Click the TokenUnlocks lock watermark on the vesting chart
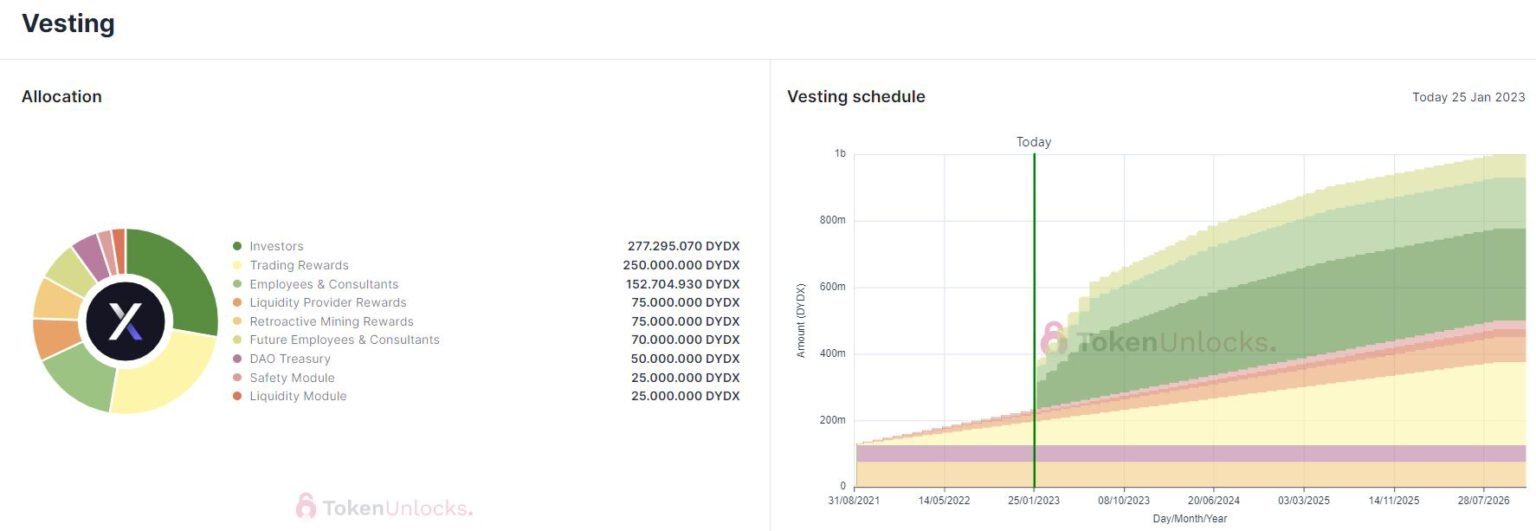1536x531 pixels. [x=1053, y=340]
